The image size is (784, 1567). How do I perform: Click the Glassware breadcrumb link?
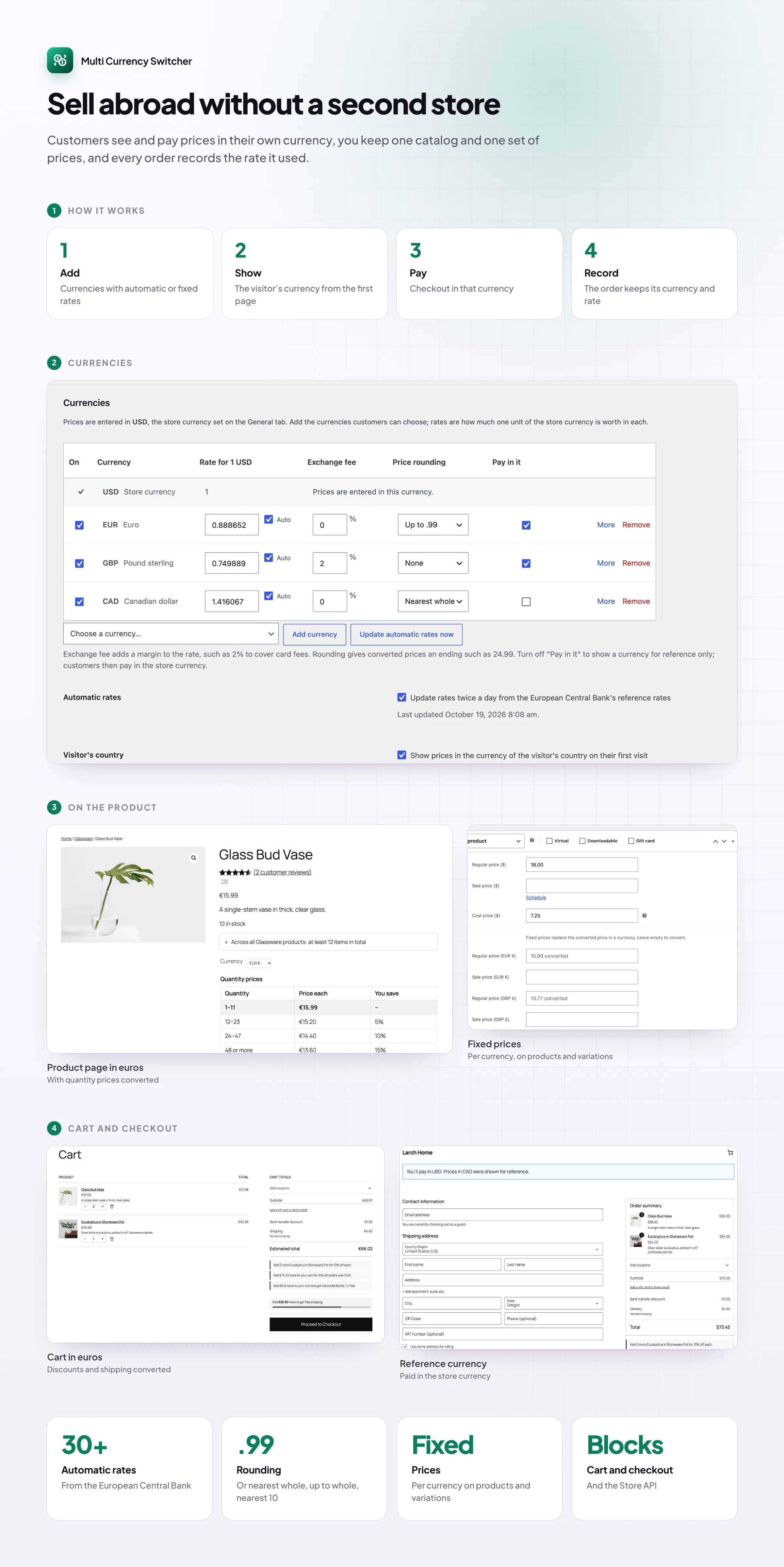83,839
